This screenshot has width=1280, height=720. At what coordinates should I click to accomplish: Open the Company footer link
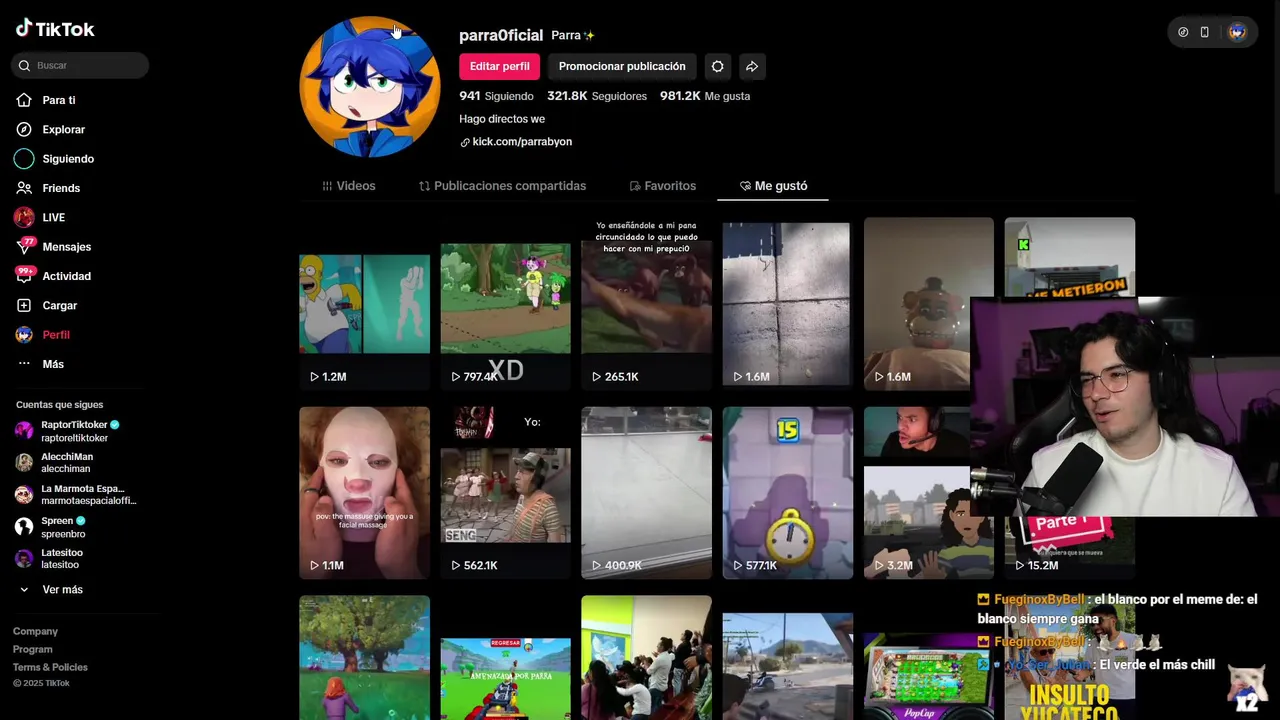tap(35, 631)
